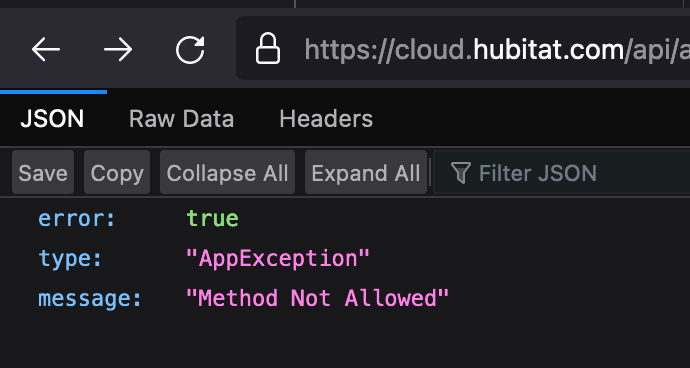Image resolution: width=690 pixels, height=368 pixels.
Task: Open site security info via the padlock icon
Action: coord(268,49)
